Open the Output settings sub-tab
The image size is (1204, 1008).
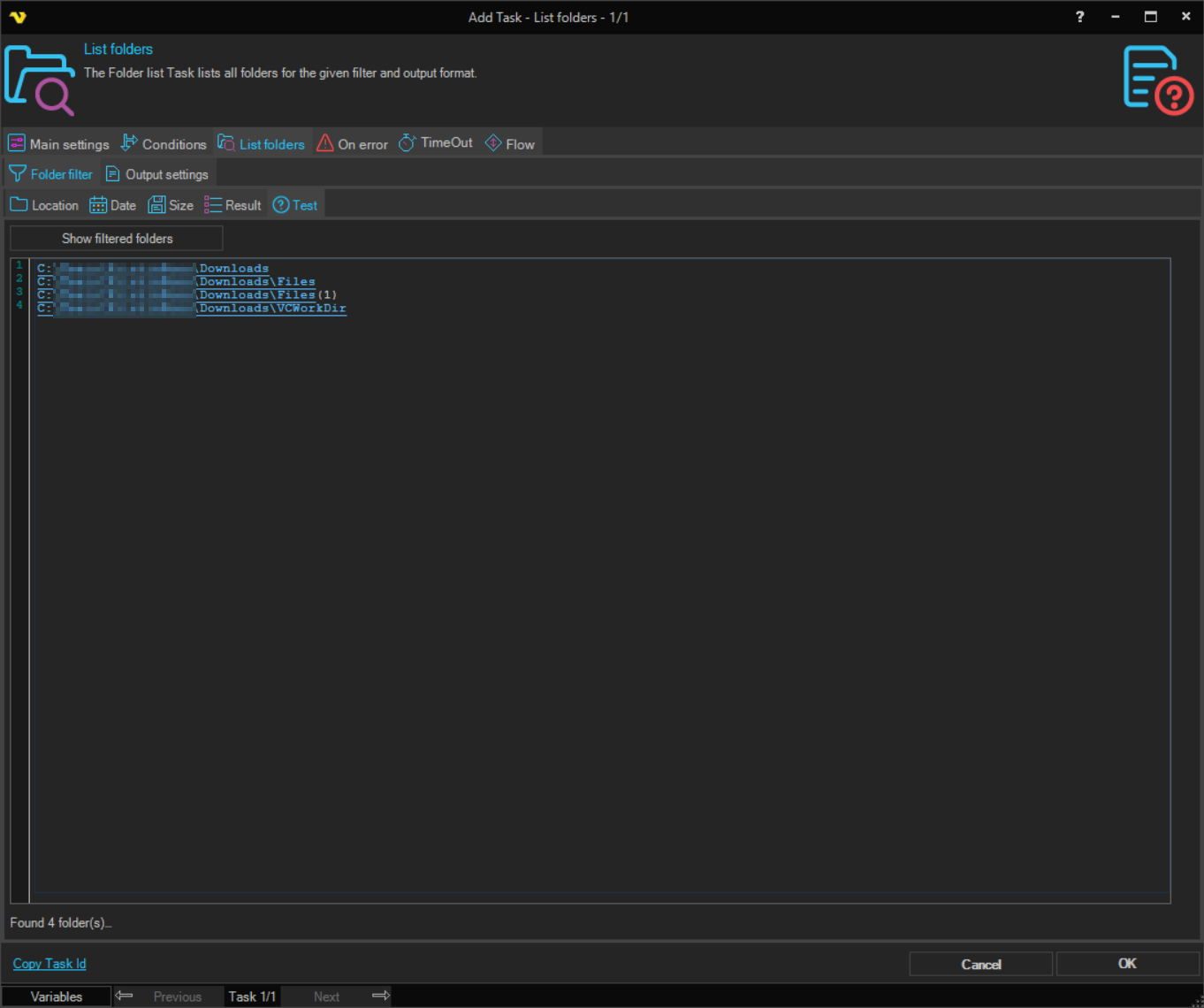157,174
